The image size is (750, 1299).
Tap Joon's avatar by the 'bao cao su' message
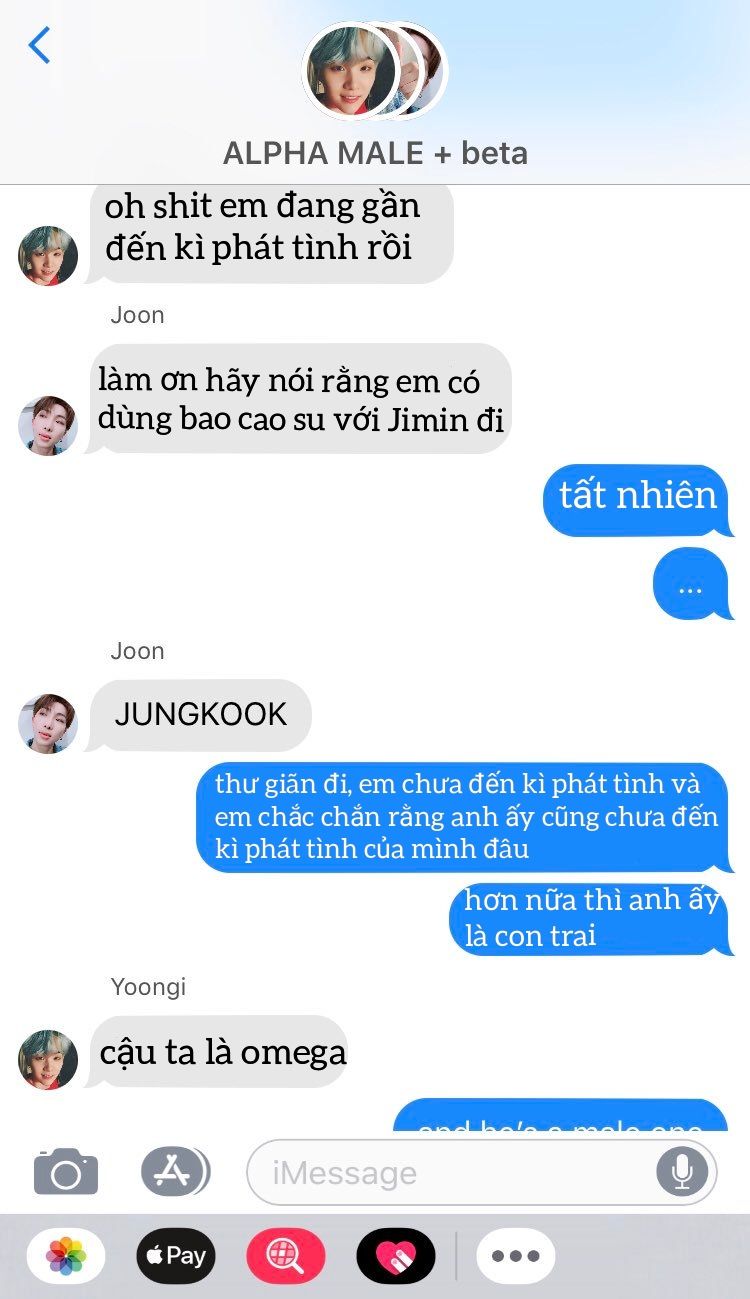[x=48, y=425]
